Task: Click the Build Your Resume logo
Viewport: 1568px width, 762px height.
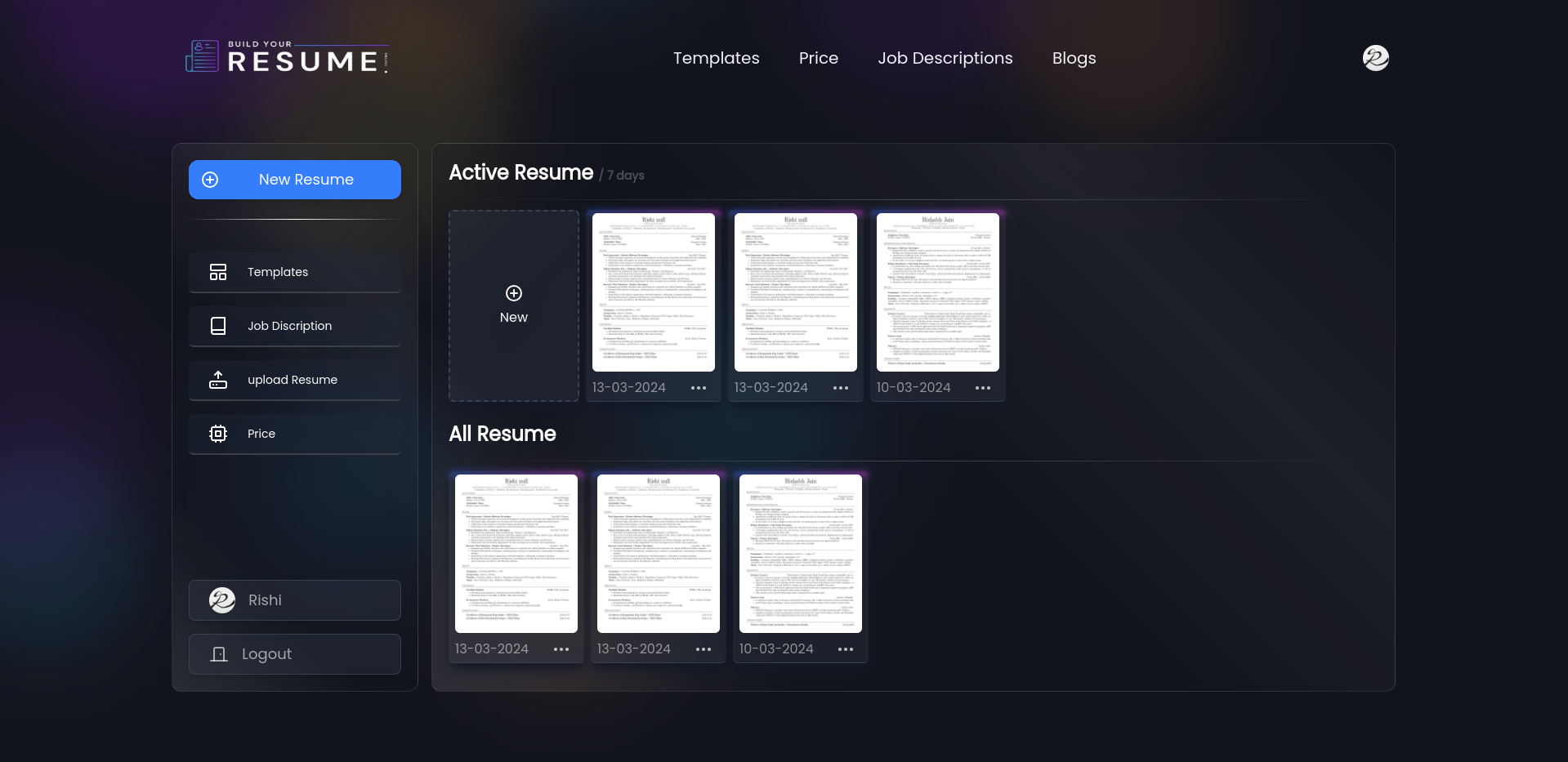Action: (287, 57)
